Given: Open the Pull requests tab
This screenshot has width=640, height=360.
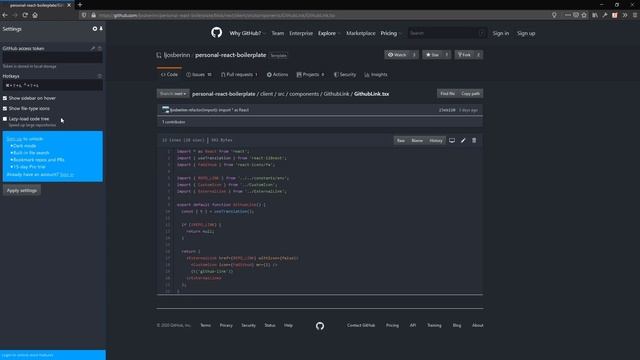Looking at the screenshot, I should tap(239, 74).
